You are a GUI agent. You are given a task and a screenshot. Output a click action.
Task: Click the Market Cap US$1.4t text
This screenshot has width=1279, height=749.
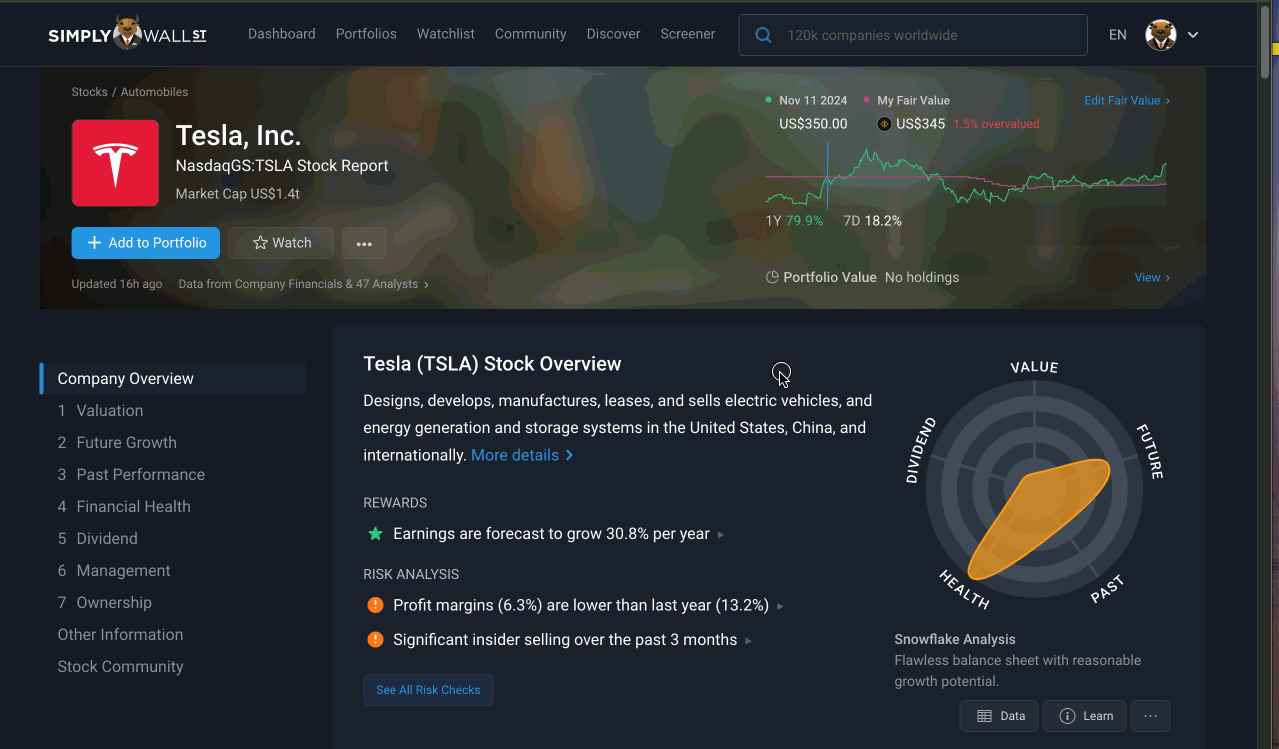237,194
